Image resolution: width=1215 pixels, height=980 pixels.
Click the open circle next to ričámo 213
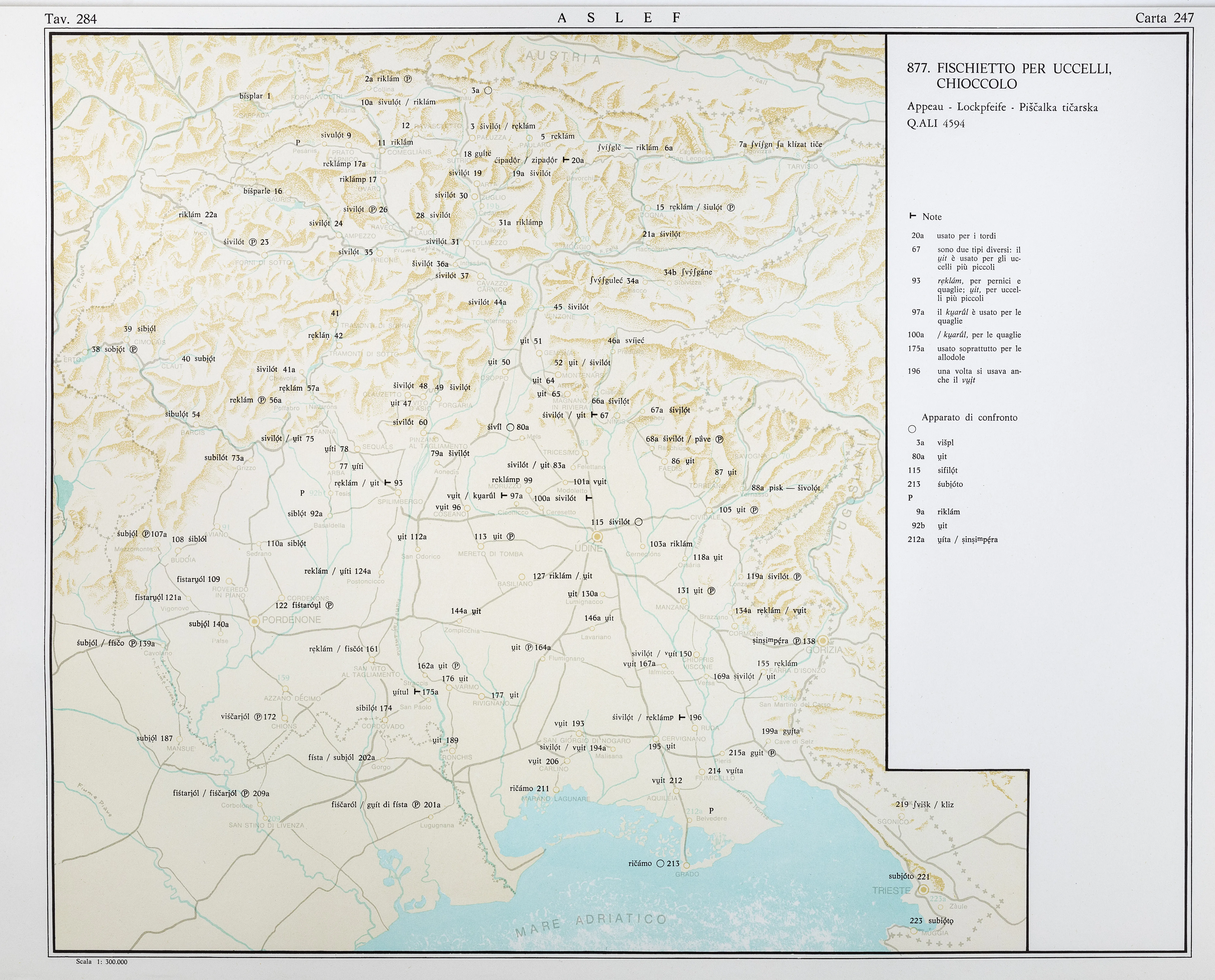[x=660, y=864]
